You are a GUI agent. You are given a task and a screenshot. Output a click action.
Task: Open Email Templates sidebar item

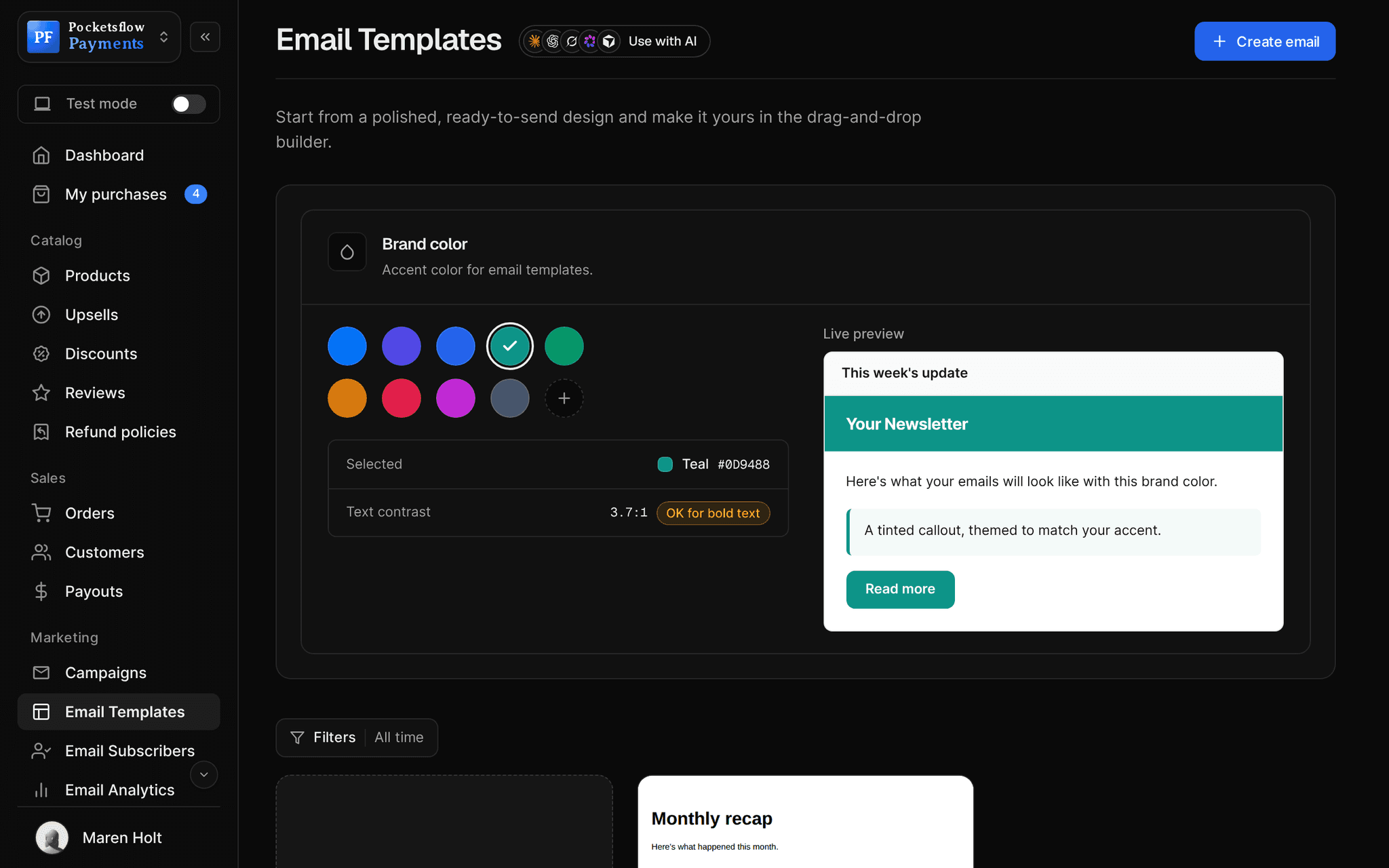tap(119, 712)
